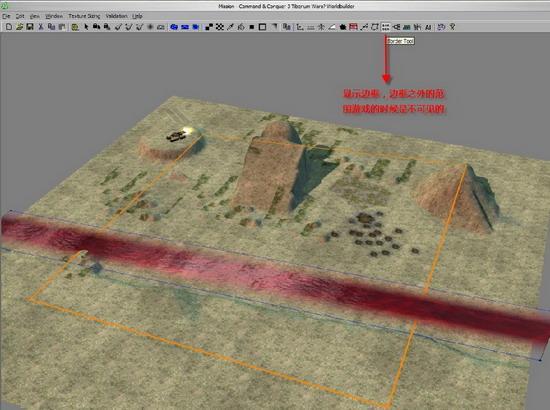The width and height of the screenshot is (550, 410).
Task: Select the polygon trigger outline icon
Action: [x=375, y=27]
